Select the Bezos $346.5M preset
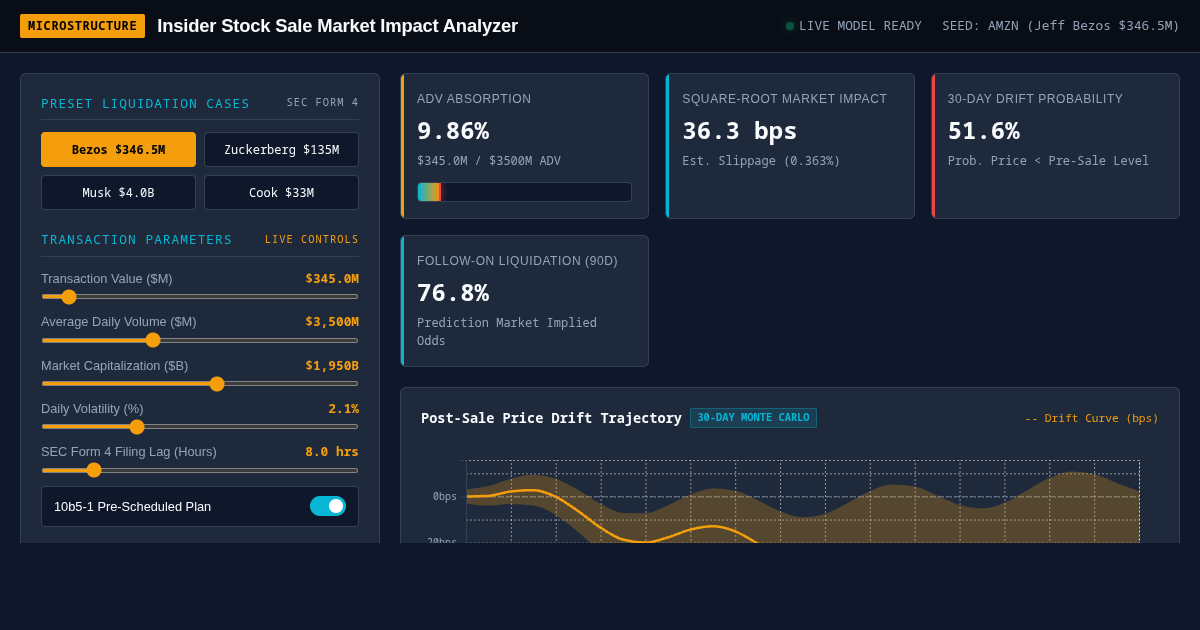The image size is (1200, 630). coord(118,150)
